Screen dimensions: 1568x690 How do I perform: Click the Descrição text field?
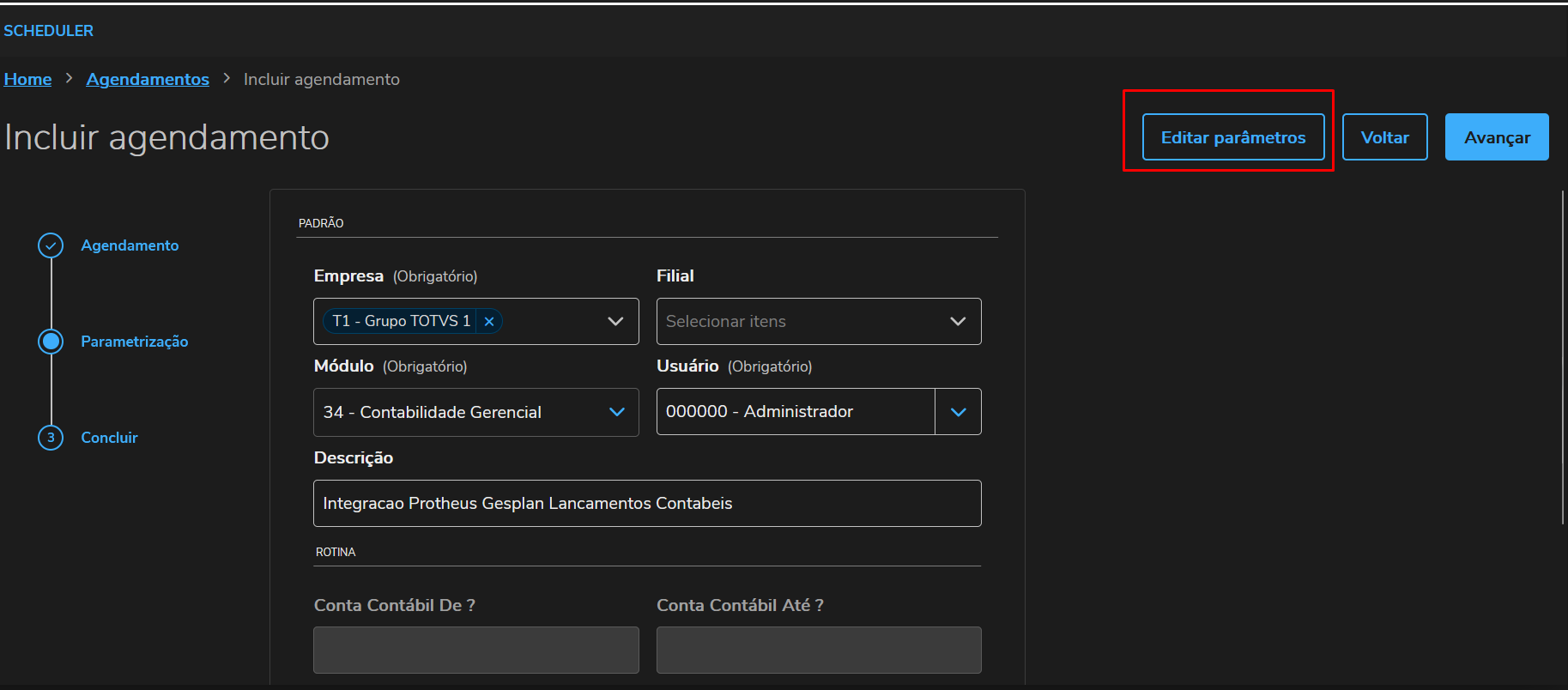click(646, 504)
